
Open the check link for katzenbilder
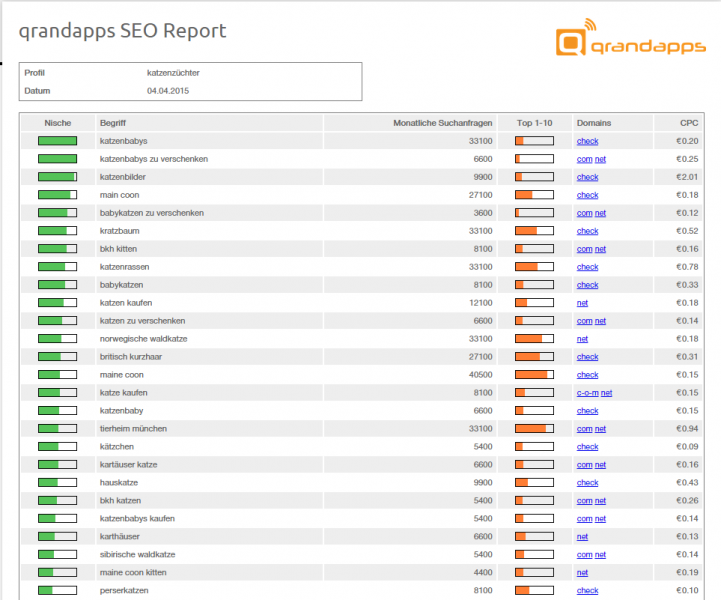click(587, 177)
